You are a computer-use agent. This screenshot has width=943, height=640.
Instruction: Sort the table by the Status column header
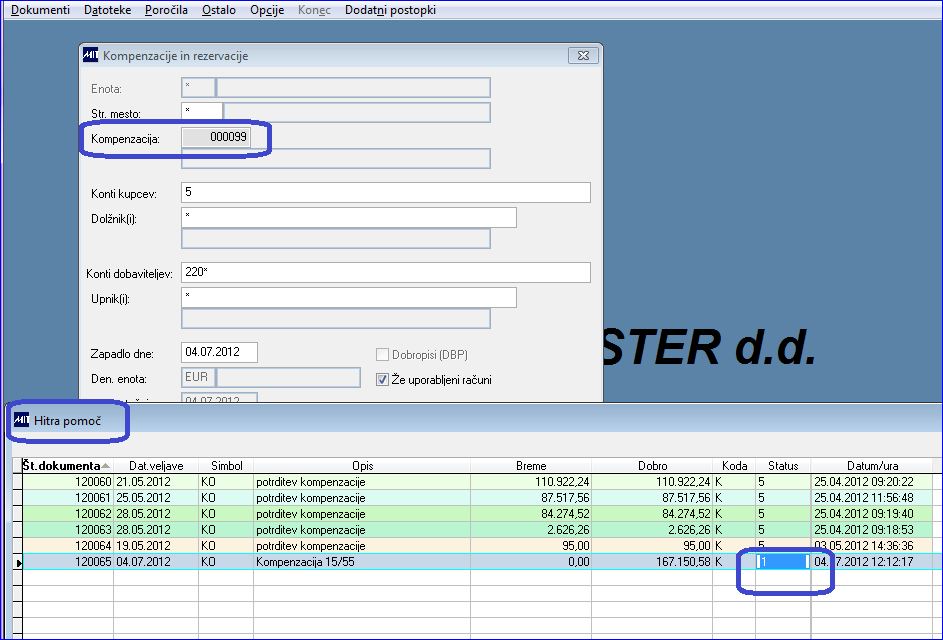click(783, 466)
